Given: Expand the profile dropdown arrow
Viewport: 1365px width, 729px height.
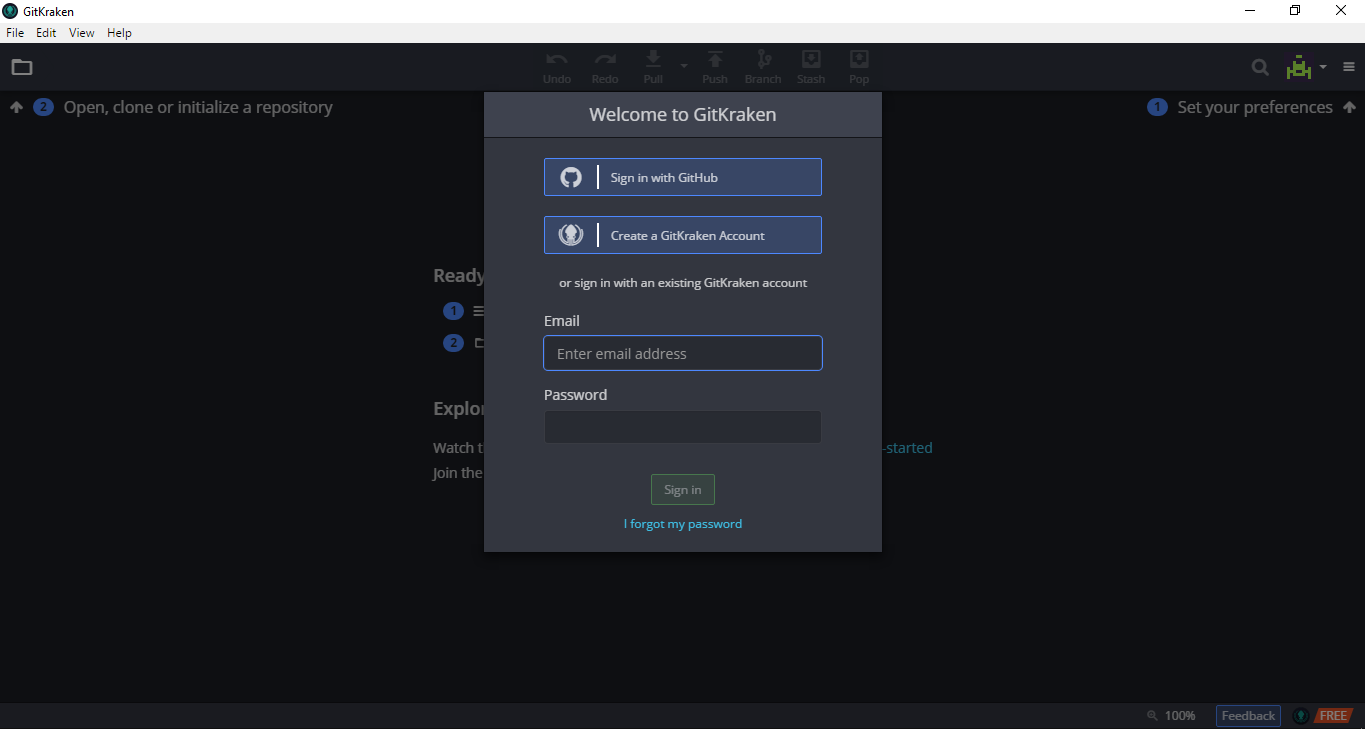Looking at the screenshot, I should coord(1322,67).
